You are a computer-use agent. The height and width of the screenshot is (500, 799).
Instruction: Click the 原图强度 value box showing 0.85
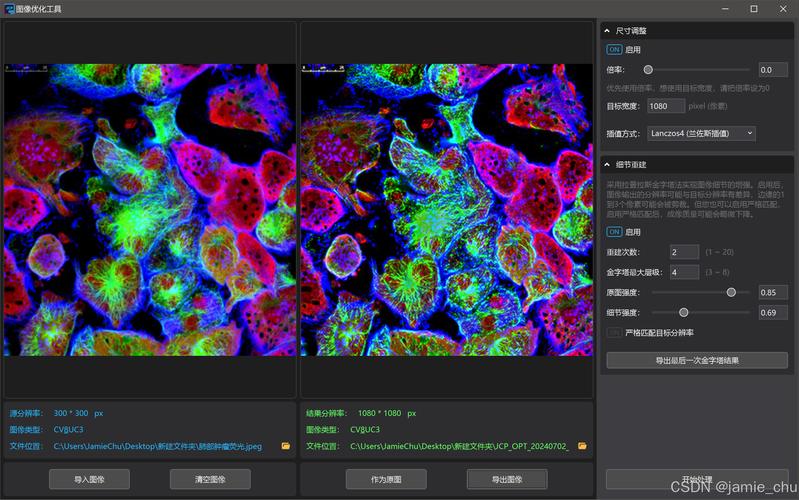773,292
